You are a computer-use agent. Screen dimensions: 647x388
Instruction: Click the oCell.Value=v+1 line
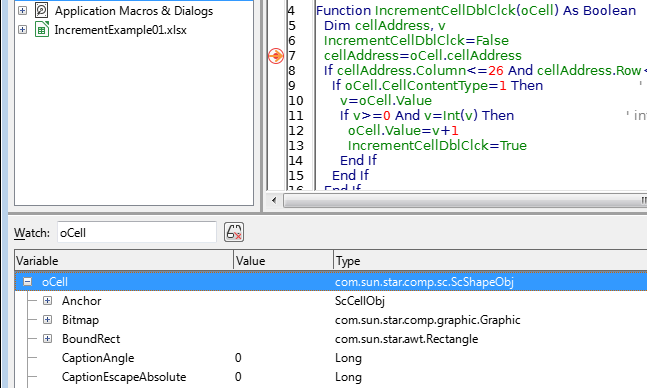[x=403, y=130]
